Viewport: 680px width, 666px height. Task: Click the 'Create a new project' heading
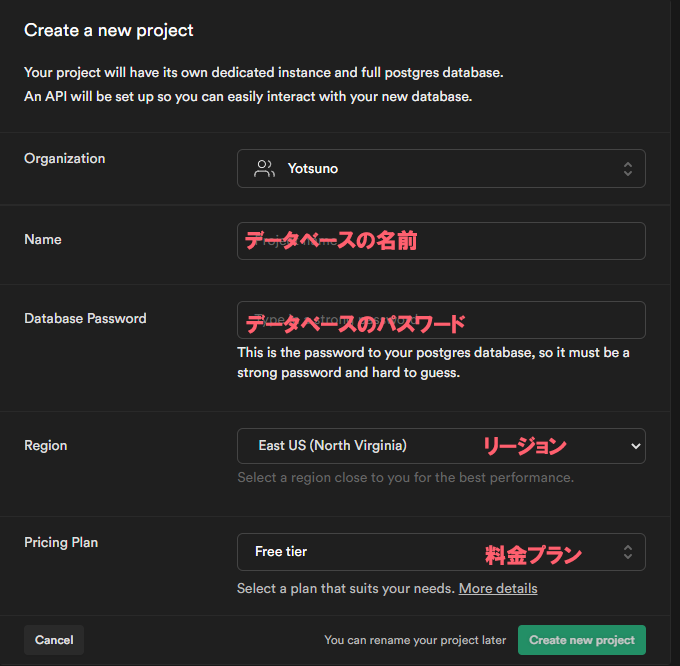click(109, 30)
